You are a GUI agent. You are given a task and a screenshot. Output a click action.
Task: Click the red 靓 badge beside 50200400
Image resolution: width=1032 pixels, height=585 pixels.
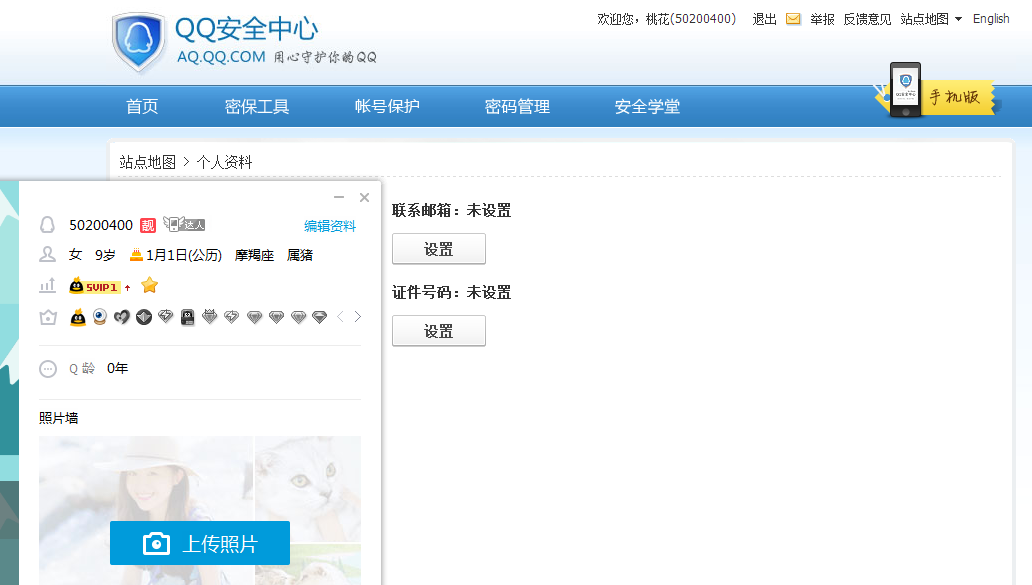(148, 226)
